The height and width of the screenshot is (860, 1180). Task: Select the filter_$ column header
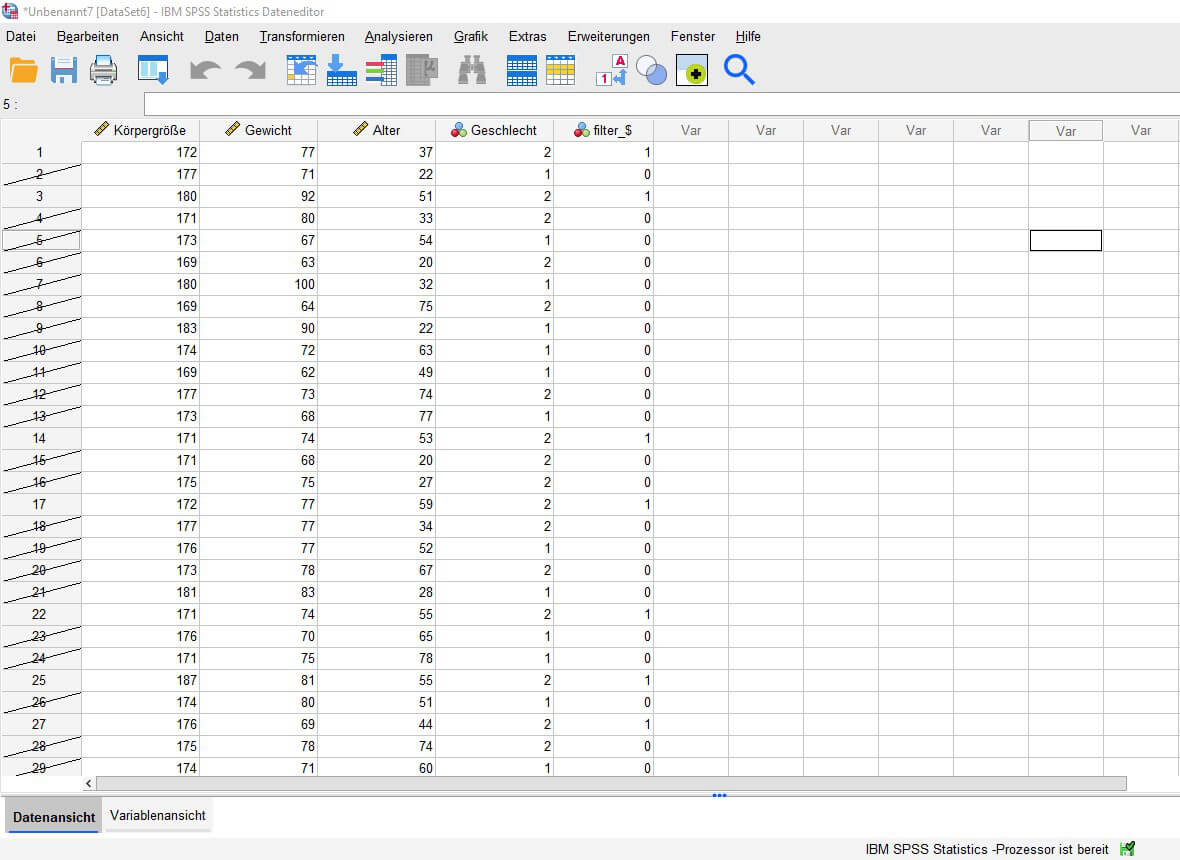coord(607,130)
